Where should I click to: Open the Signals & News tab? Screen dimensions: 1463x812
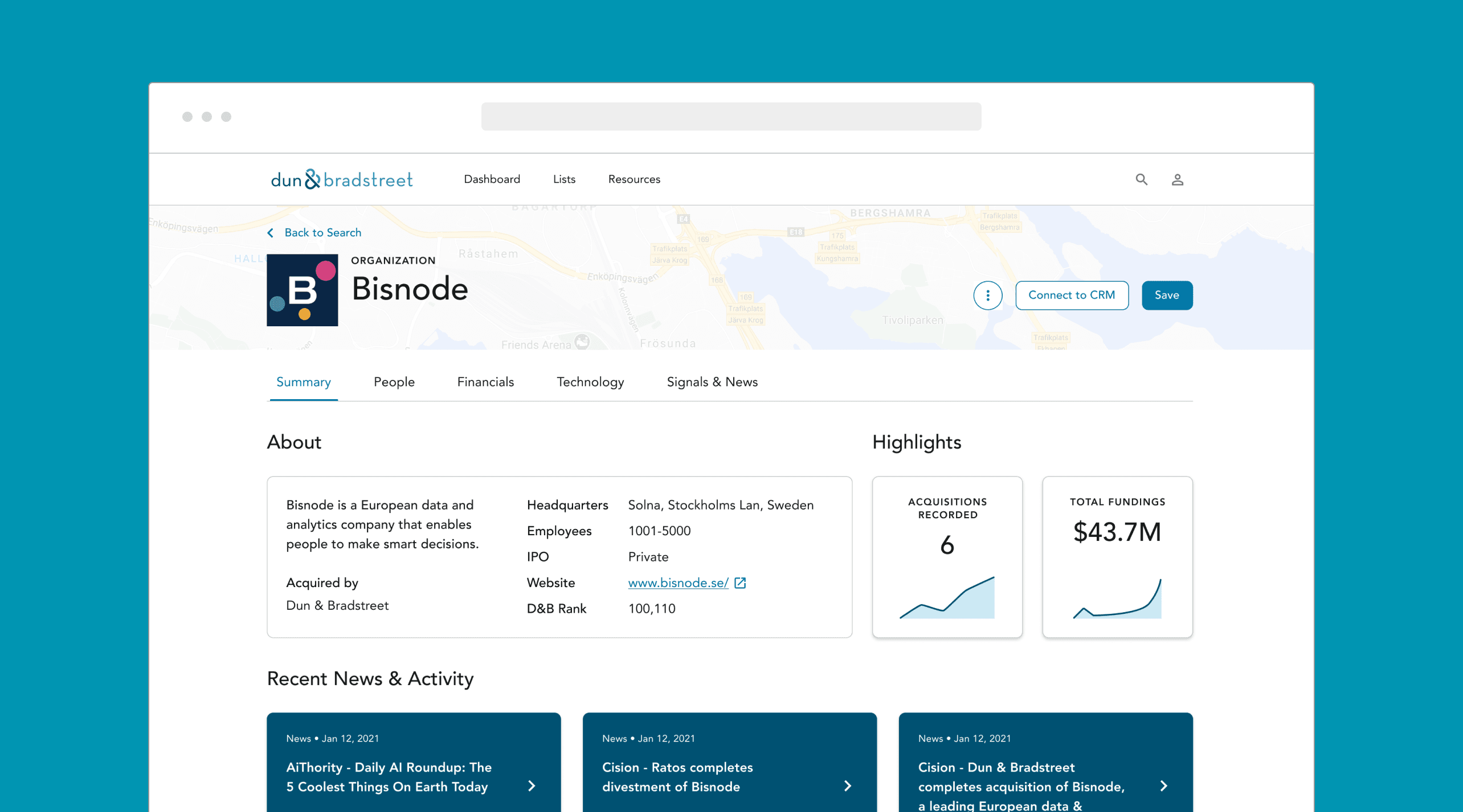tap(712, 382)
